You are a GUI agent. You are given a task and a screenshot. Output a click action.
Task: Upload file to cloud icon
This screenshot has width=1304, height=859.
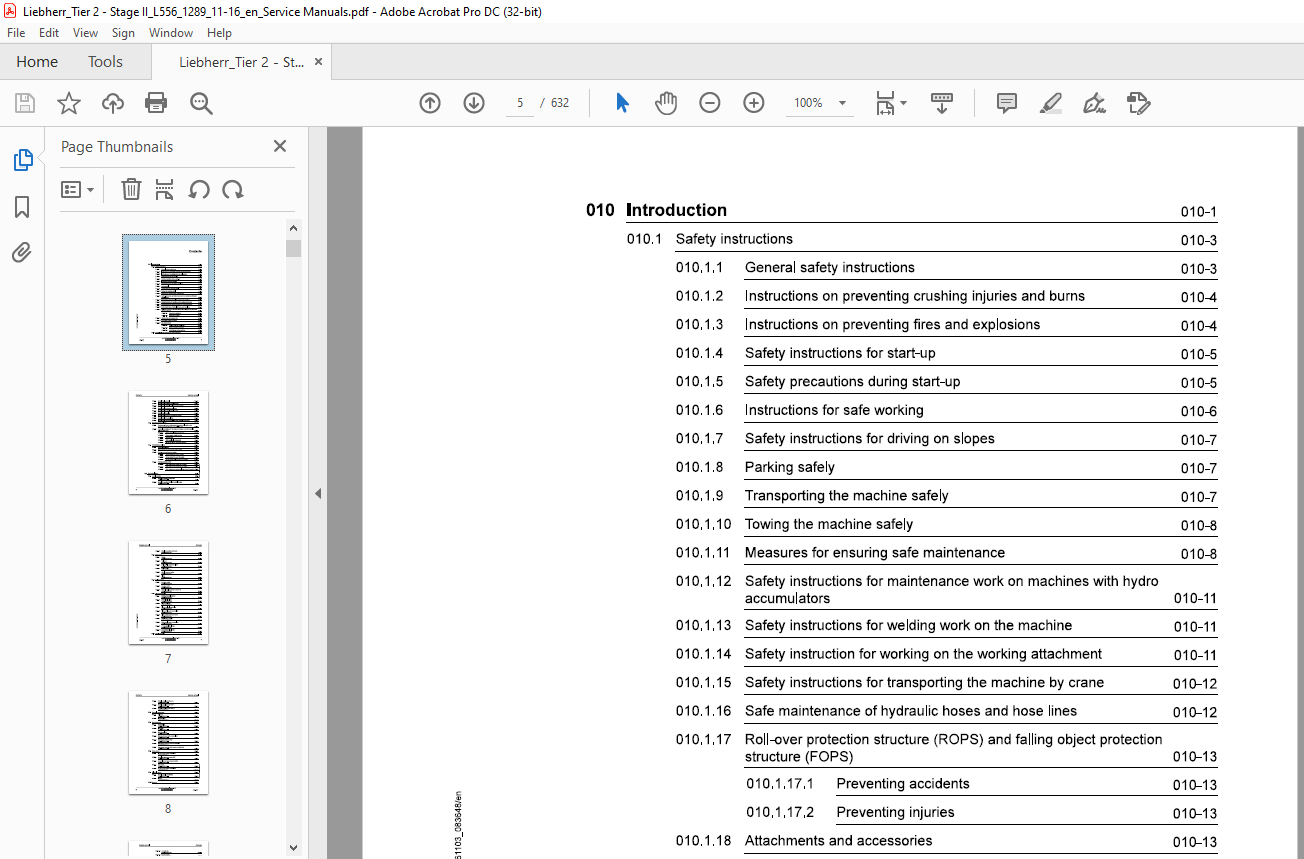point(113,103)
